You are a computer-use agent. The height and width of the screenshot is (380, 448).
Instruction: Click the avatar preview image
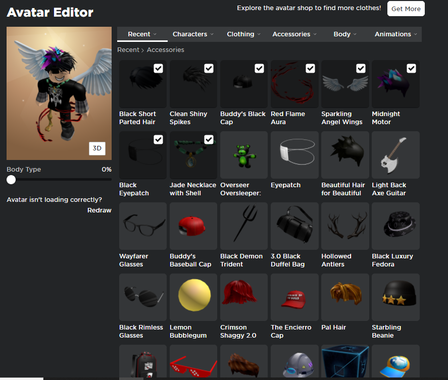pos(59,93)
